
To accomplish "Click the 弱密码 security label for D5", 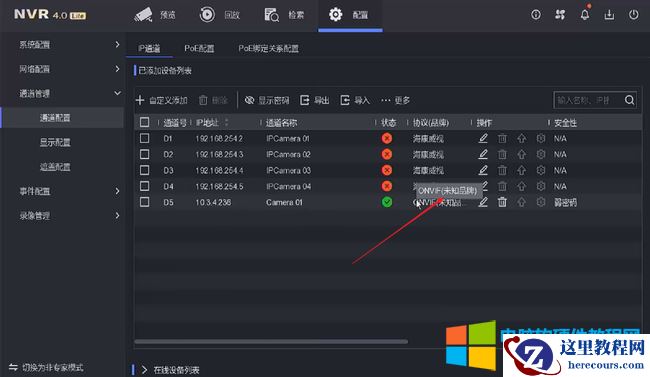I will (565, 202).
